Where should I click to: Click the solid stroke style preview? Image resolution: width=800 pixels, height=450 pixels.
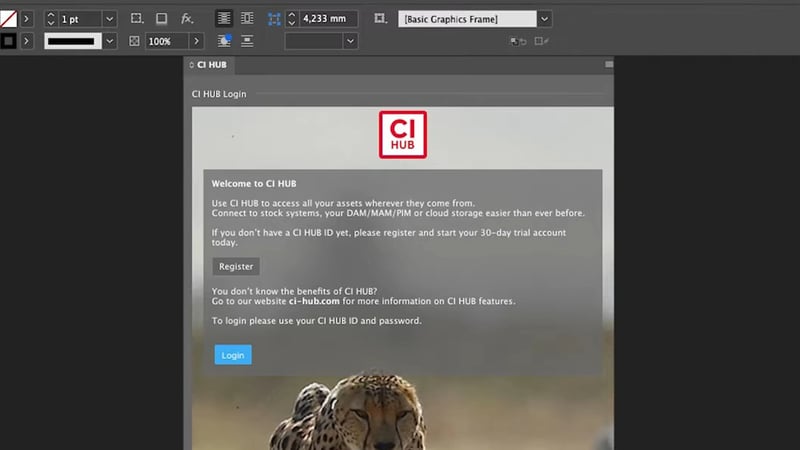tap(72, 41)
